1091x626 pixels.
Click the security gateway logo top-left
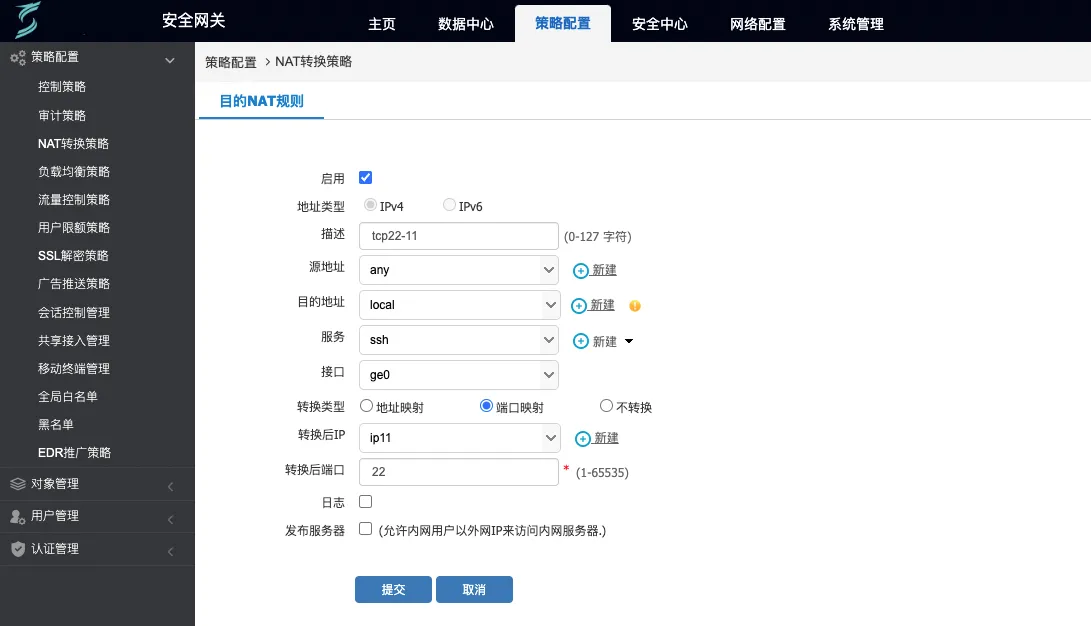click(29, 20)
